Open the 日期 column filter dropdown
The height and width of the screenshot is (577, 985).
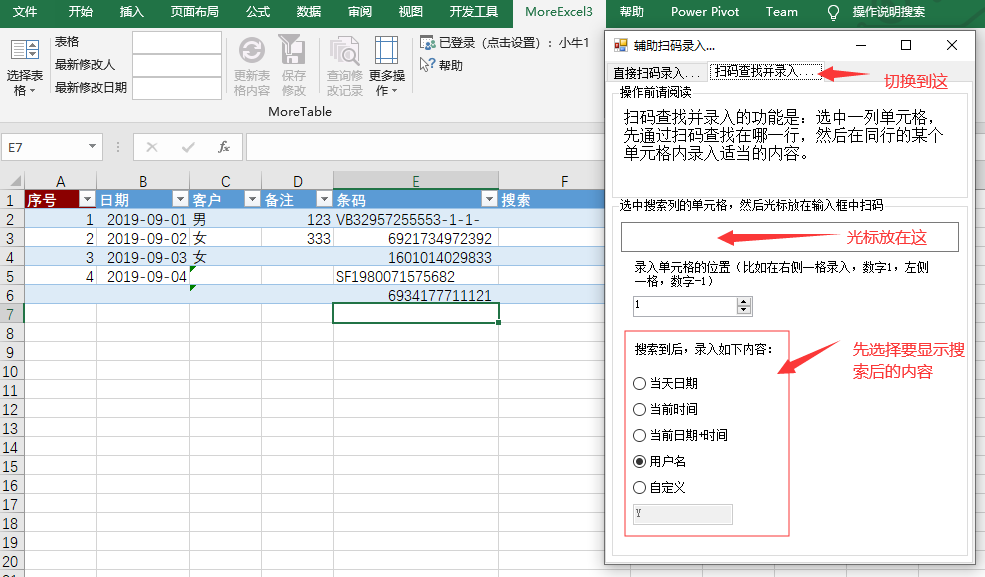coord(179,199)
